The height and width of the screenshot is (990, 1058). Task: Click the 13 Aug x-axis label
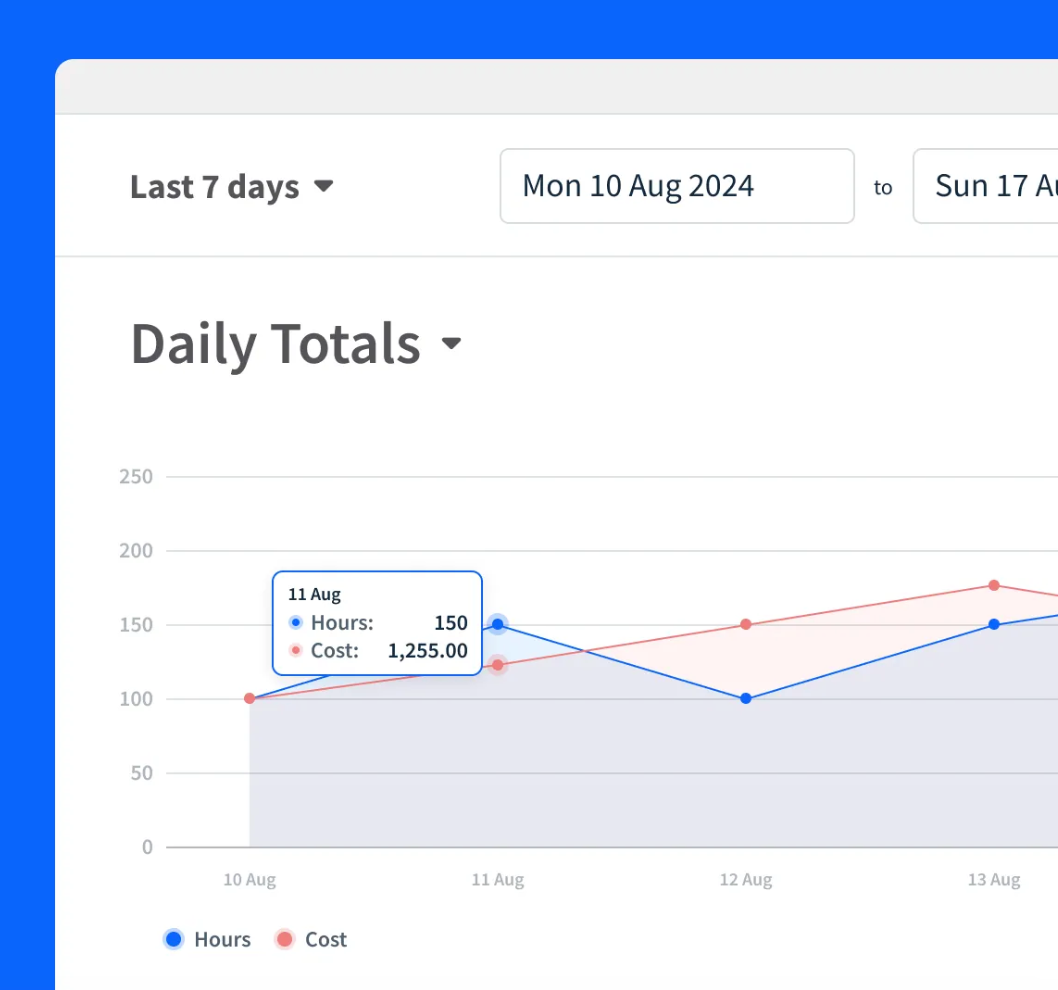[994, 880]
